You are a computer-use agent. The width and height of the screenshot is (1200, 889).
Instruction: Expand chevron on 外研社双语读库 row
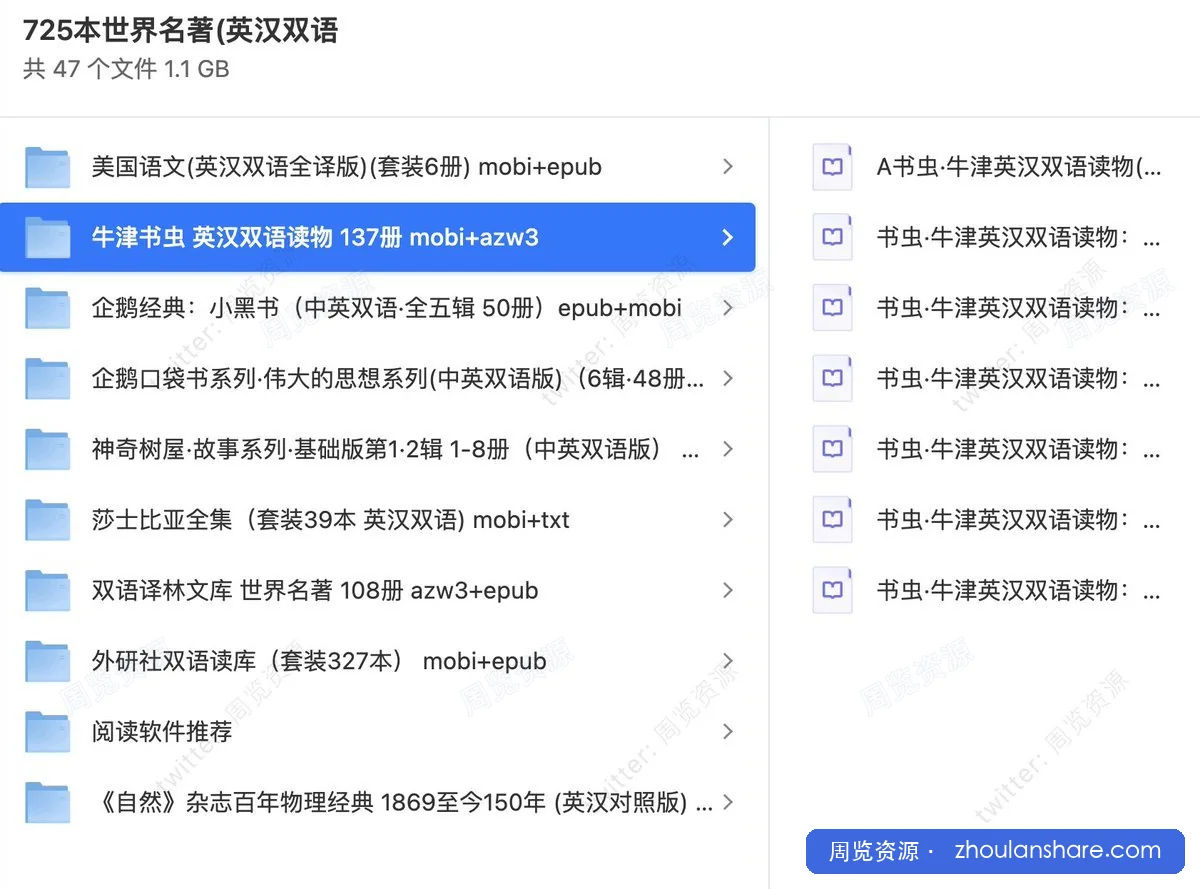[728, 661]
